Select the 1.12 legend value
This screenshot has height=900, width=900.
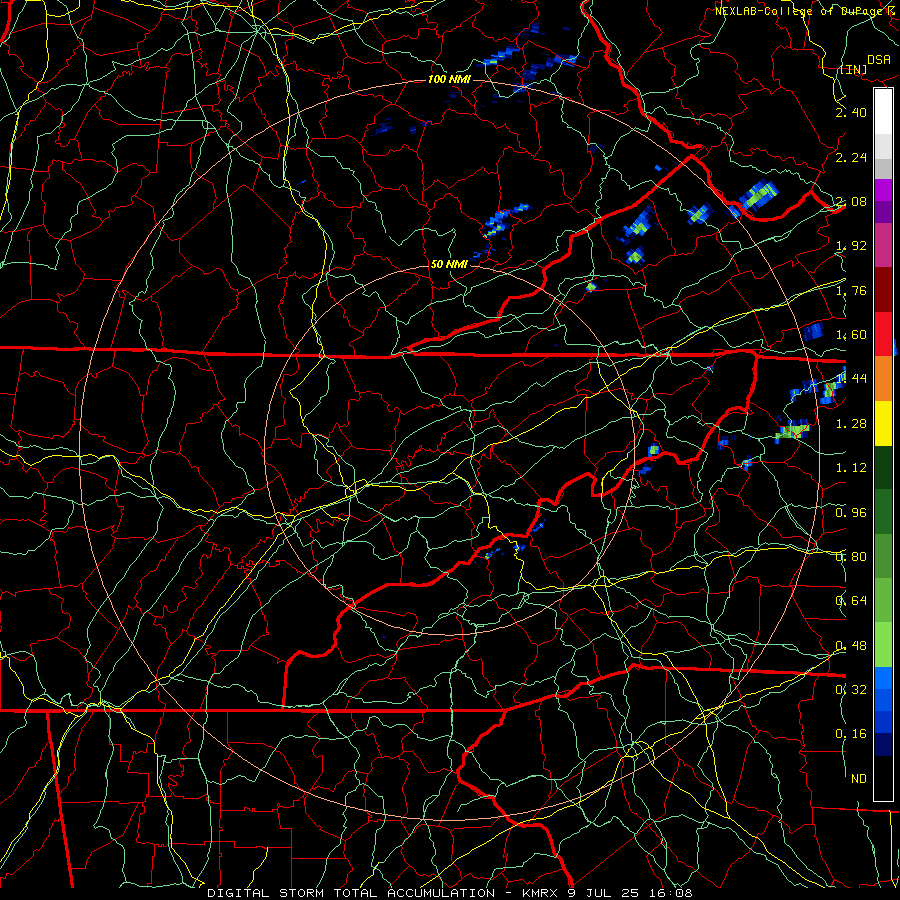click(x=851, y=468)
